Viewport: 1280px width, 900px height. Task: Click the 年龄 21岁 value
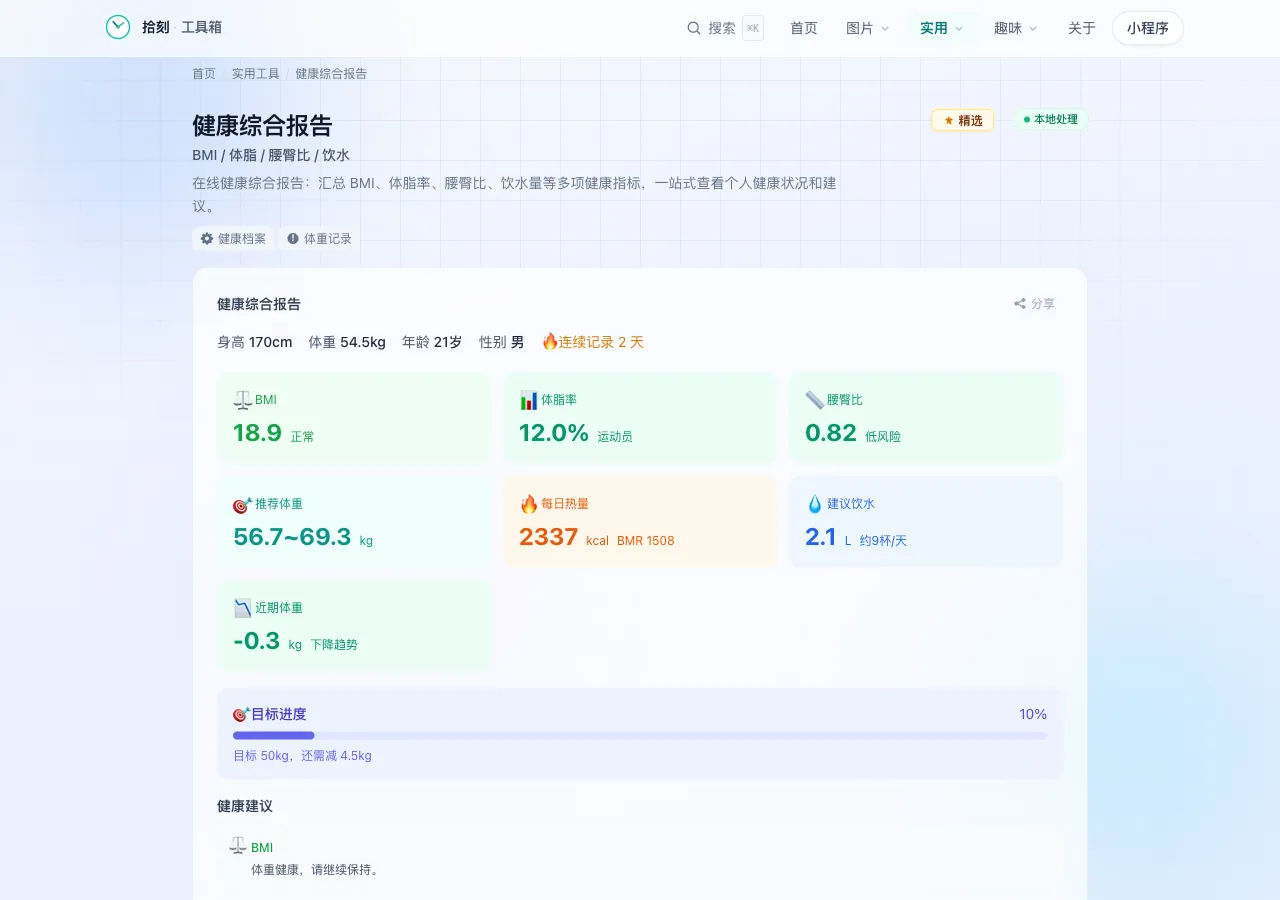tap(432, 342)
